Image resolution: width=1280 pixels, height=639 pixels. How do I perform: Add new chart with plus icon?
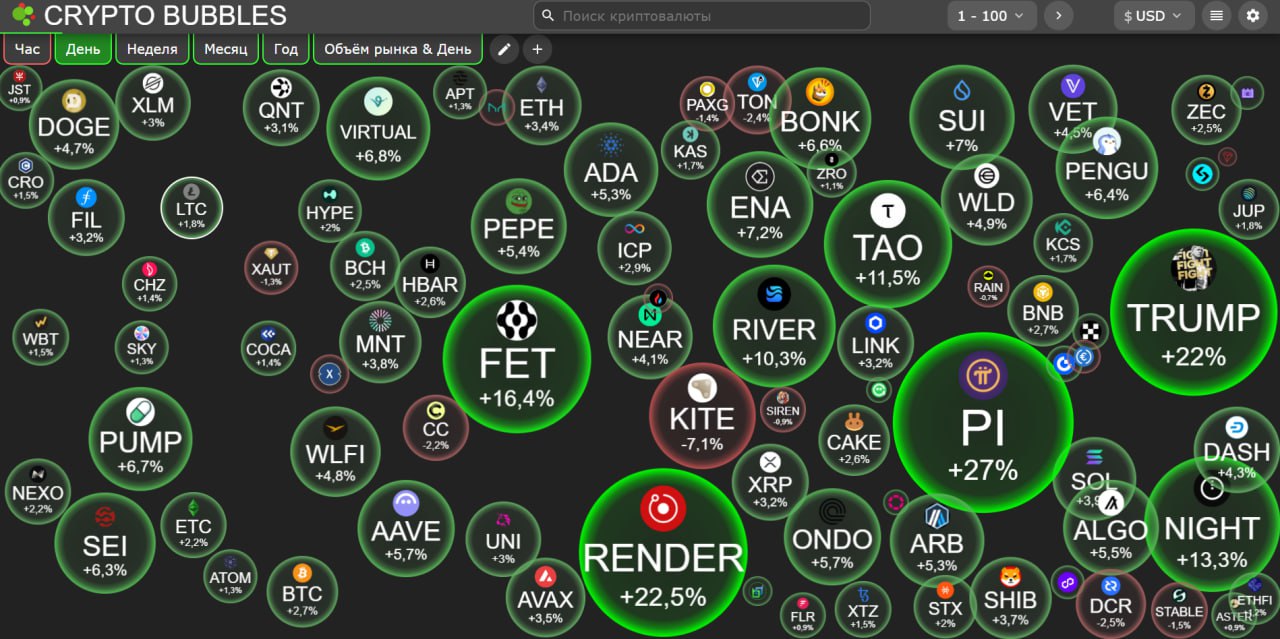click(537, 49)
